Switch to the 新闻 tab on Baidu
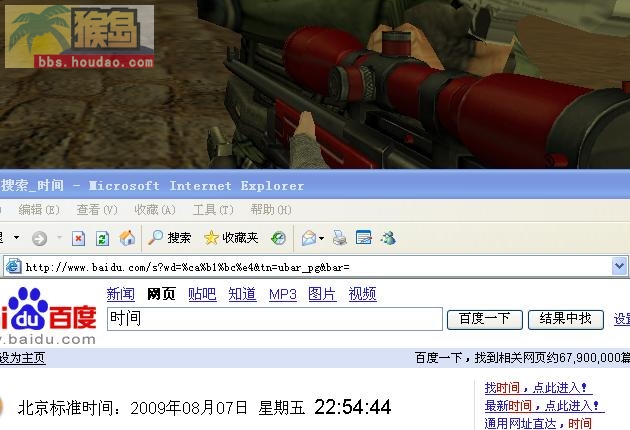This screenshot has width=630, height=430. coord(121,294)
